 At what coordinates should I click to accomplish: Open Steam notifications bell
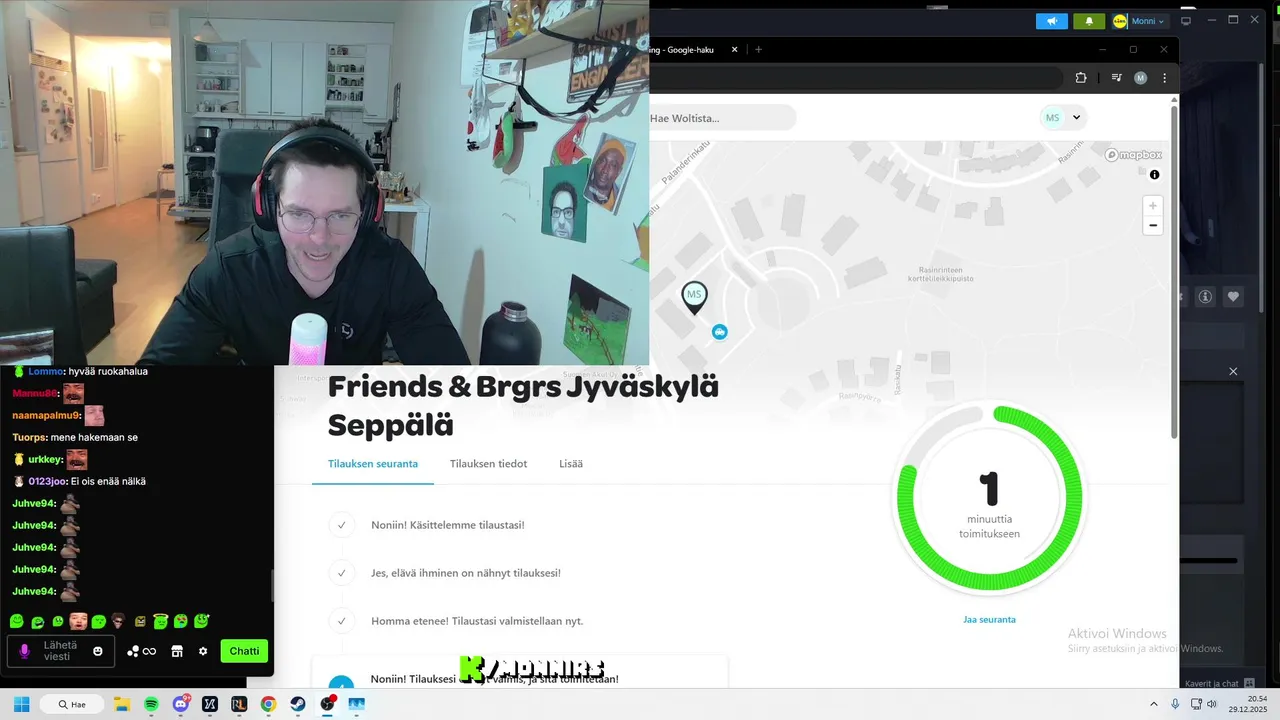point(1089,21)
